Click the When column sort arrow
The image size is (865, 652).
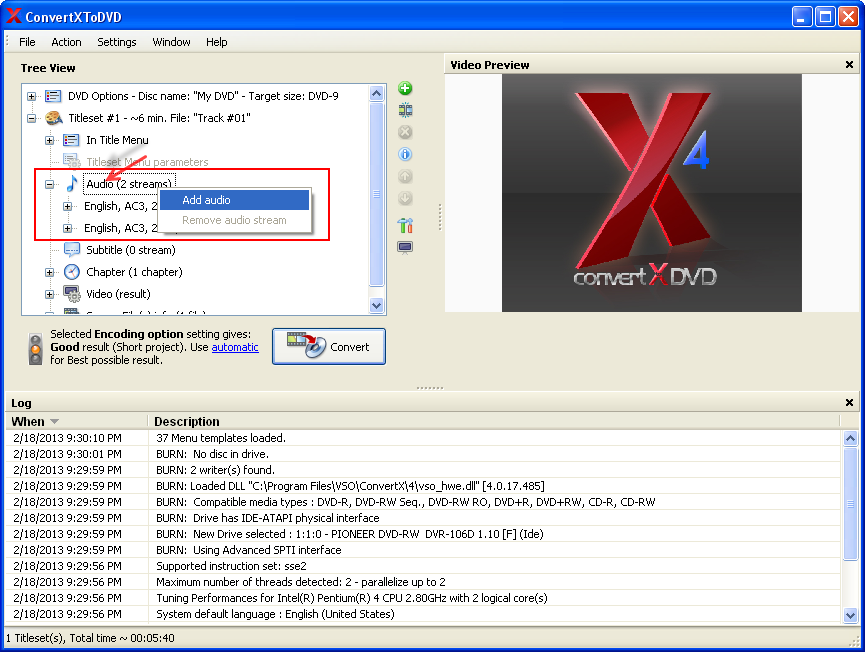coord(54,422)
